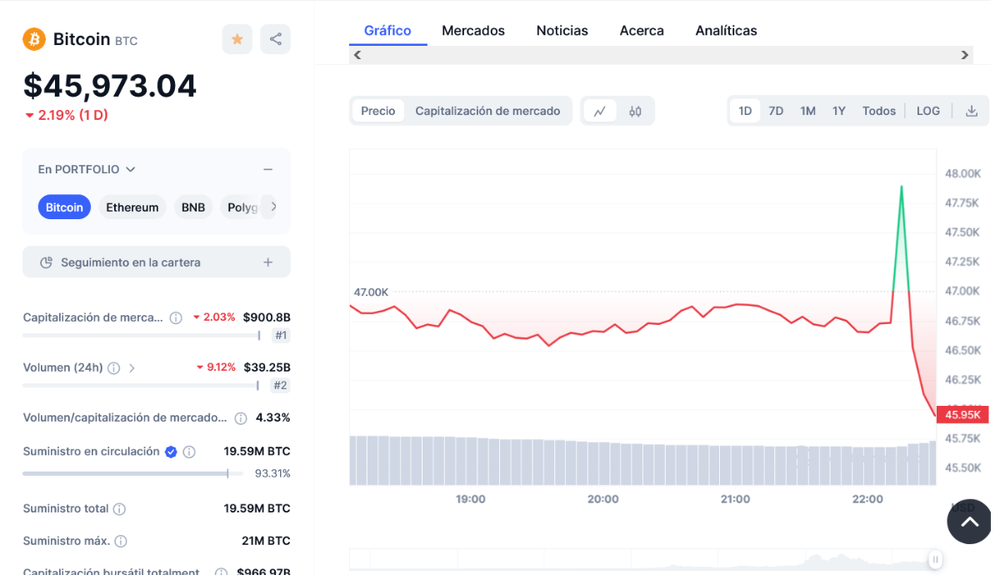Add Bitcoin to favorites with the star icon
Image resolution: width=1000 pixels, height=580 pixels.
[x=237, y=39]
